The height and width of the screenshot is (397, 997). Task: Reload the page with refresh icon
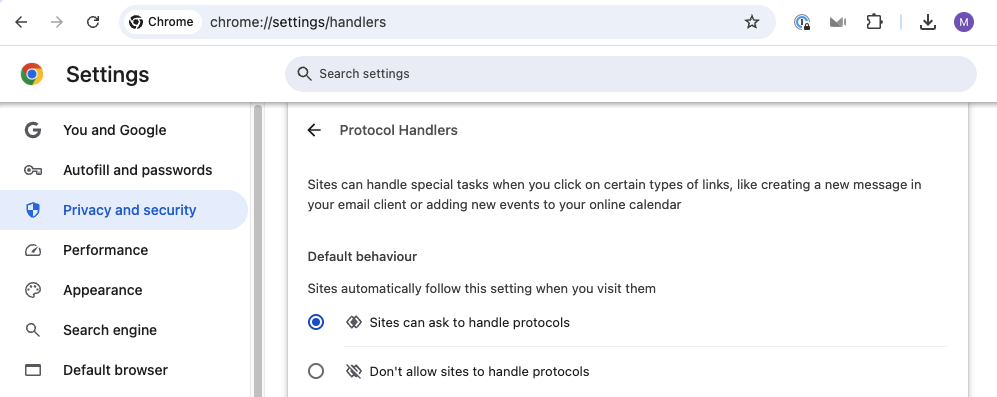click(x=93, y=22)
